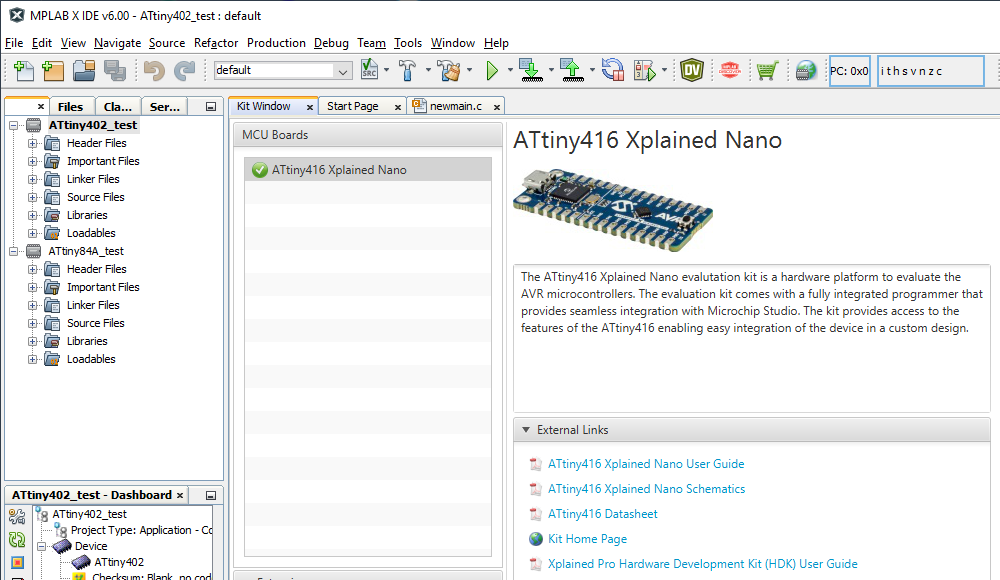Close the ATtiny402_test Dashboard tab
The image size is (1000, 580).
(x=180, y=495)
